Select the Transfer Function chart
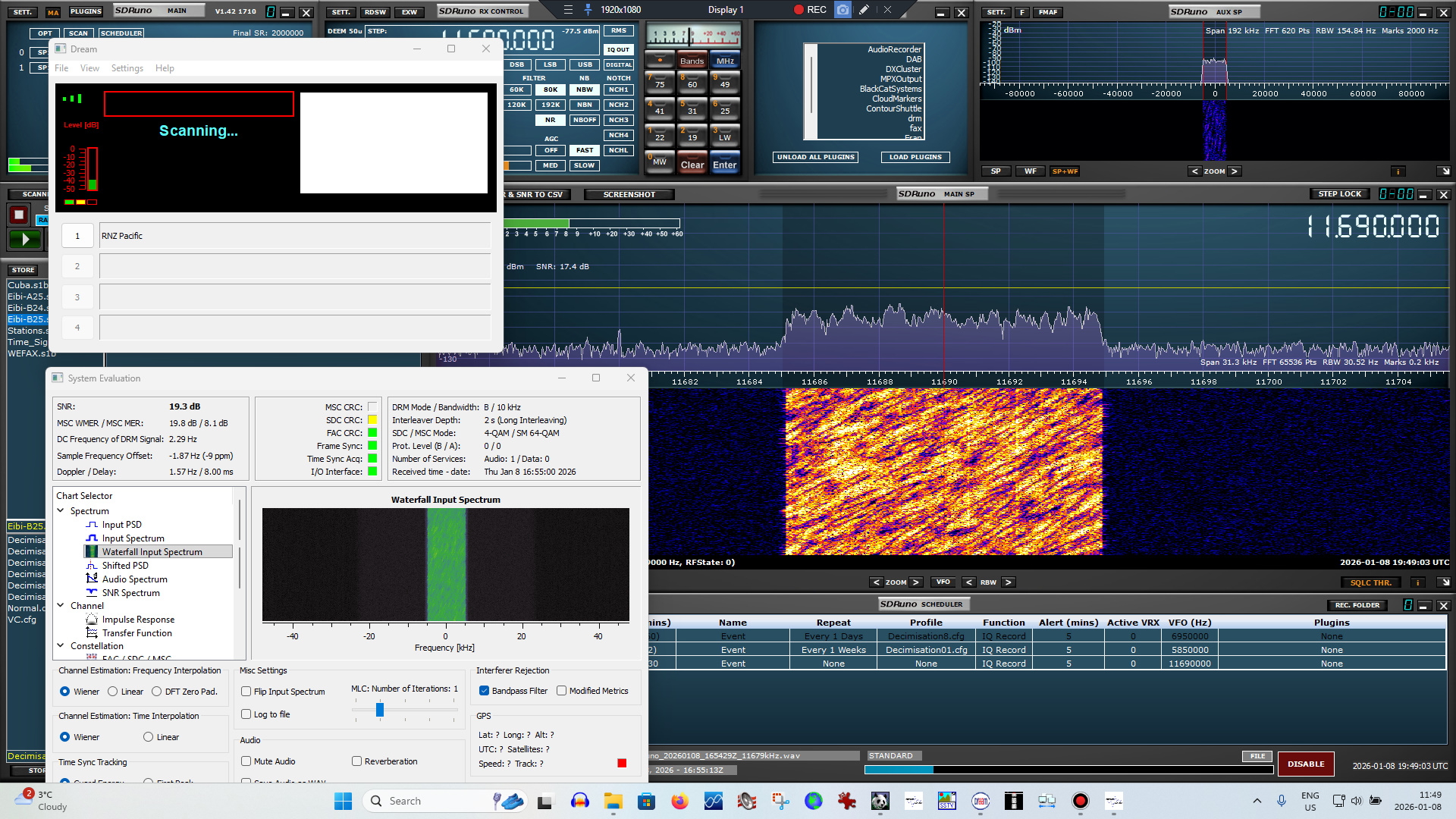The height and width of the screenshot is (819, 1456). [x=136, y=633]
